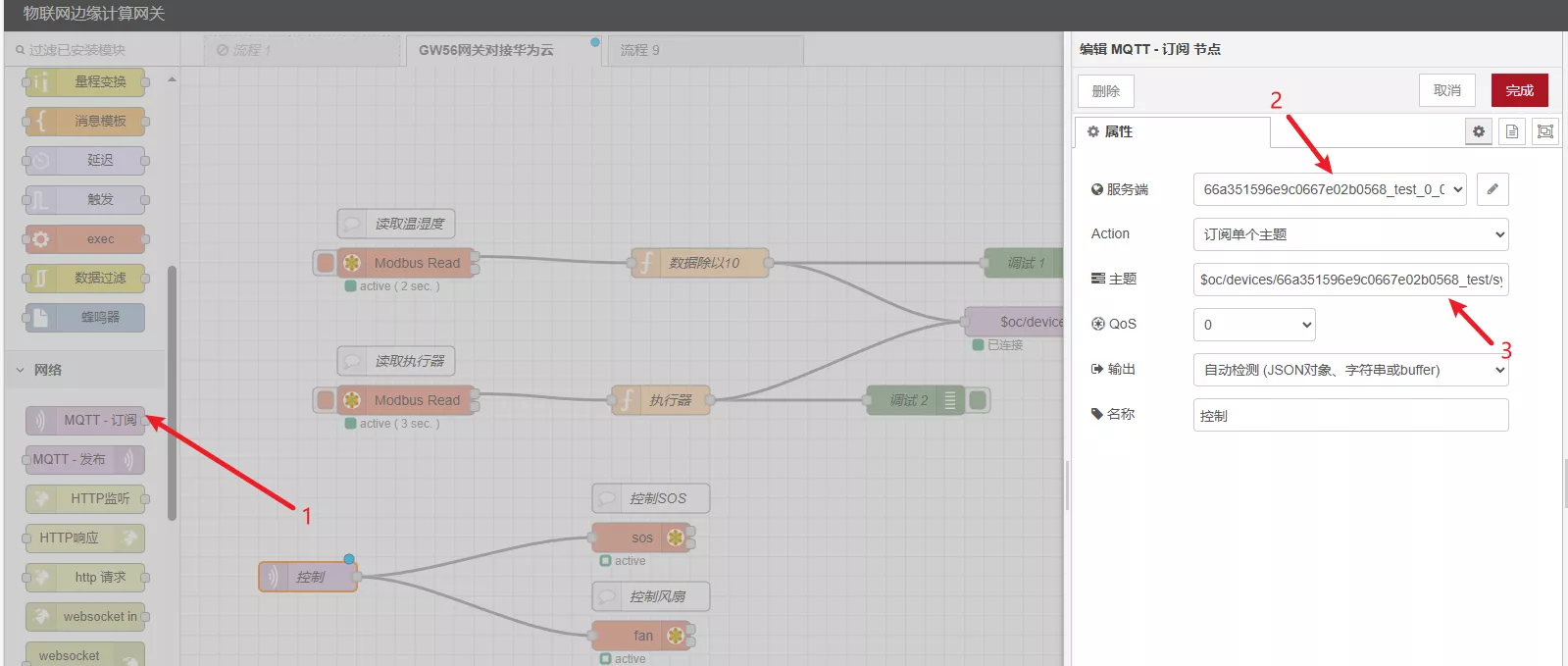The height and width of the screenshot is (666, 1568).
Task: Open the 输出 format dropdown
Action: (x=1349, y=370)
